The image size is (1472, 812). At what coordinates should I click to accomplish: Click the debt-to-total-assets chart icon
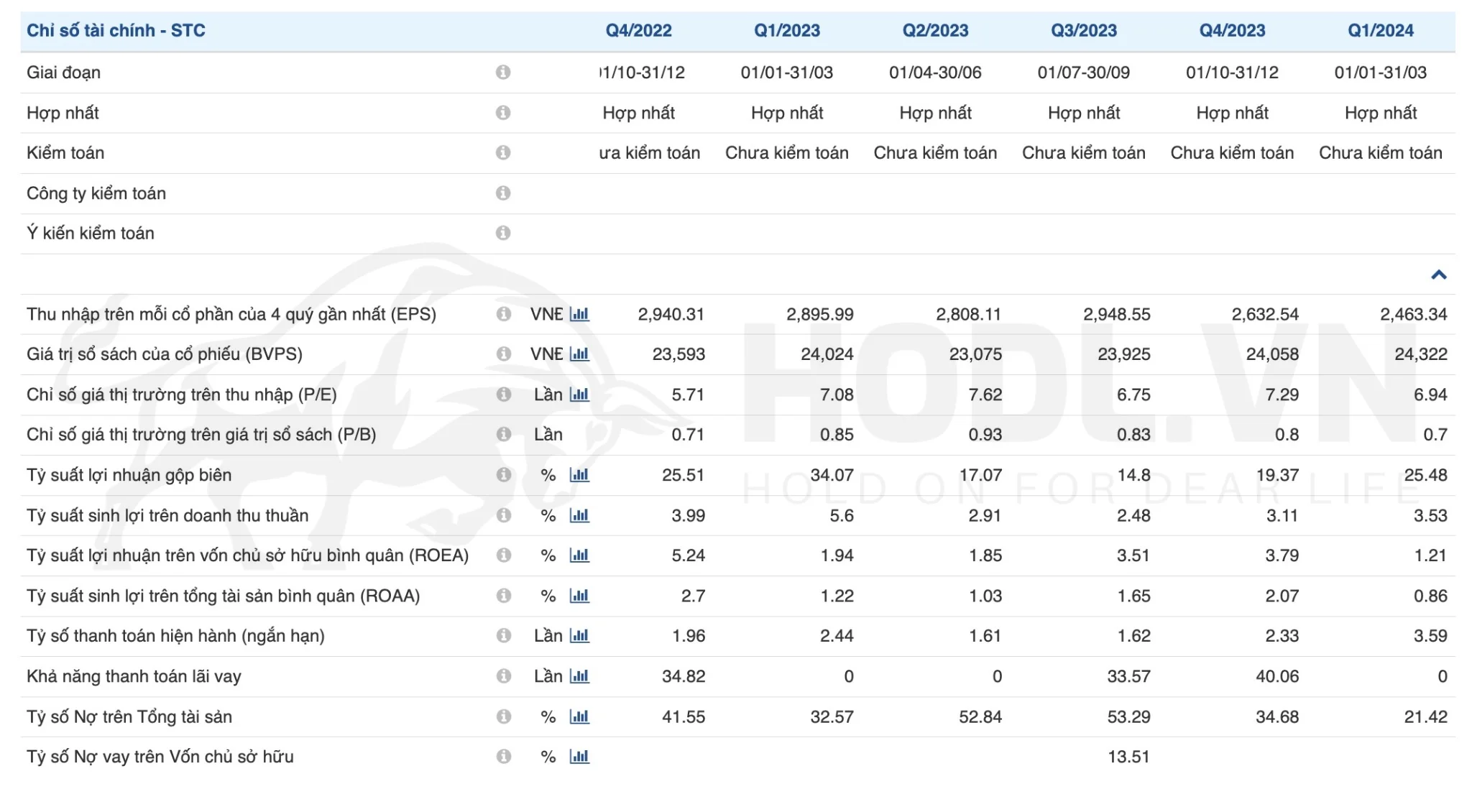point(579,716)
